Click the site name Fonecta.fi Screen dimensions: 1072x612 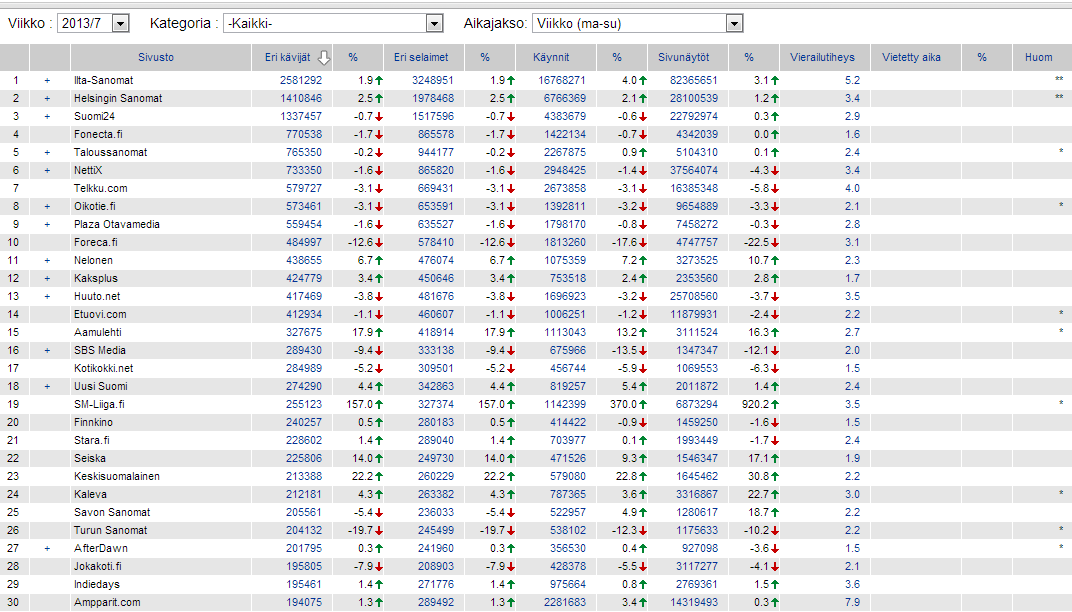pyautogui.click(x=98, y=135)
